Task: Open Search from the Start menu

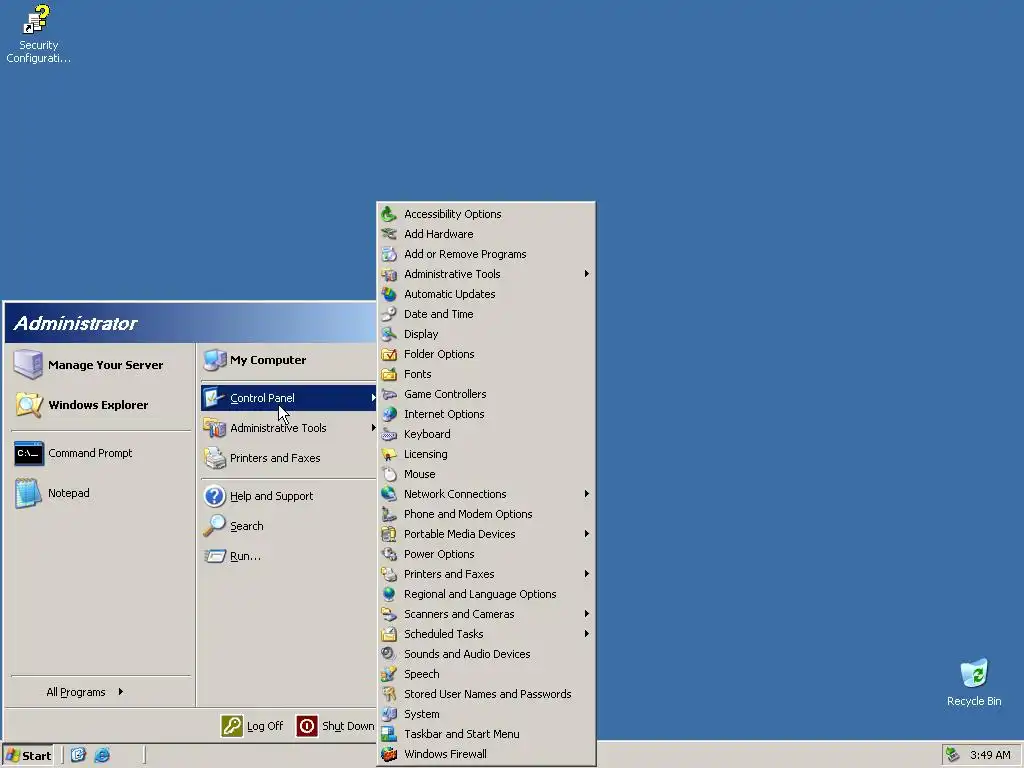Action: [x=288, y=526]
